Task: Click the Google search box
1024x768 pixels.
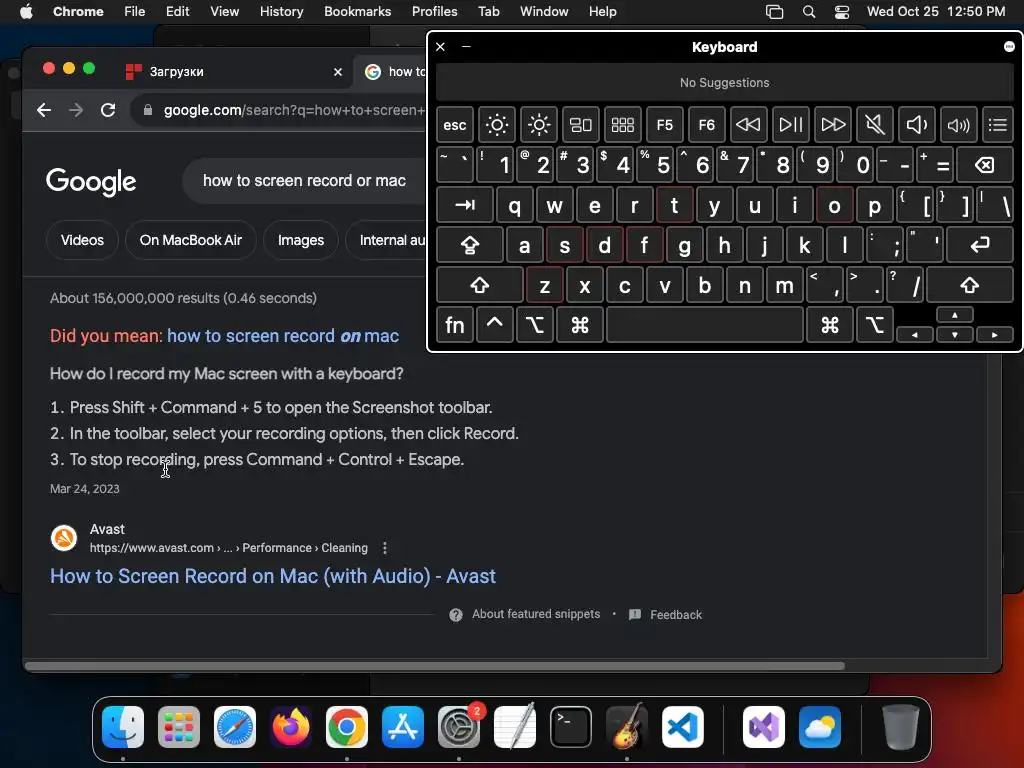Action: point(304,180)
